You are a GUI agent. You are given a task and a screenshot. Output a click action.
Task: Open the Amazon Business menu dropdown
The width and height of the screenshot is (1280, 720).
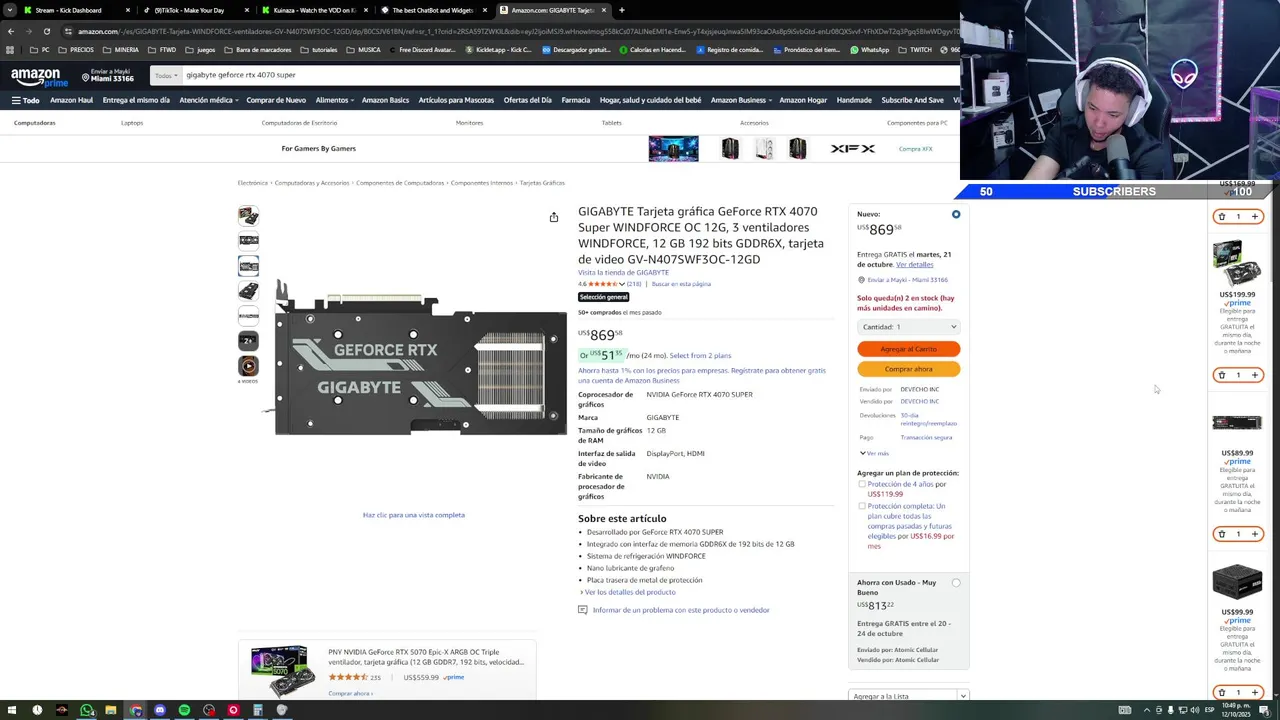(741, 100)
